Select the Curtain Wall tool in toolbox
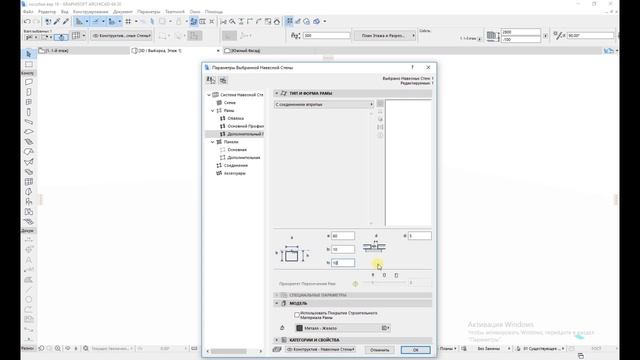 (28, 182)
